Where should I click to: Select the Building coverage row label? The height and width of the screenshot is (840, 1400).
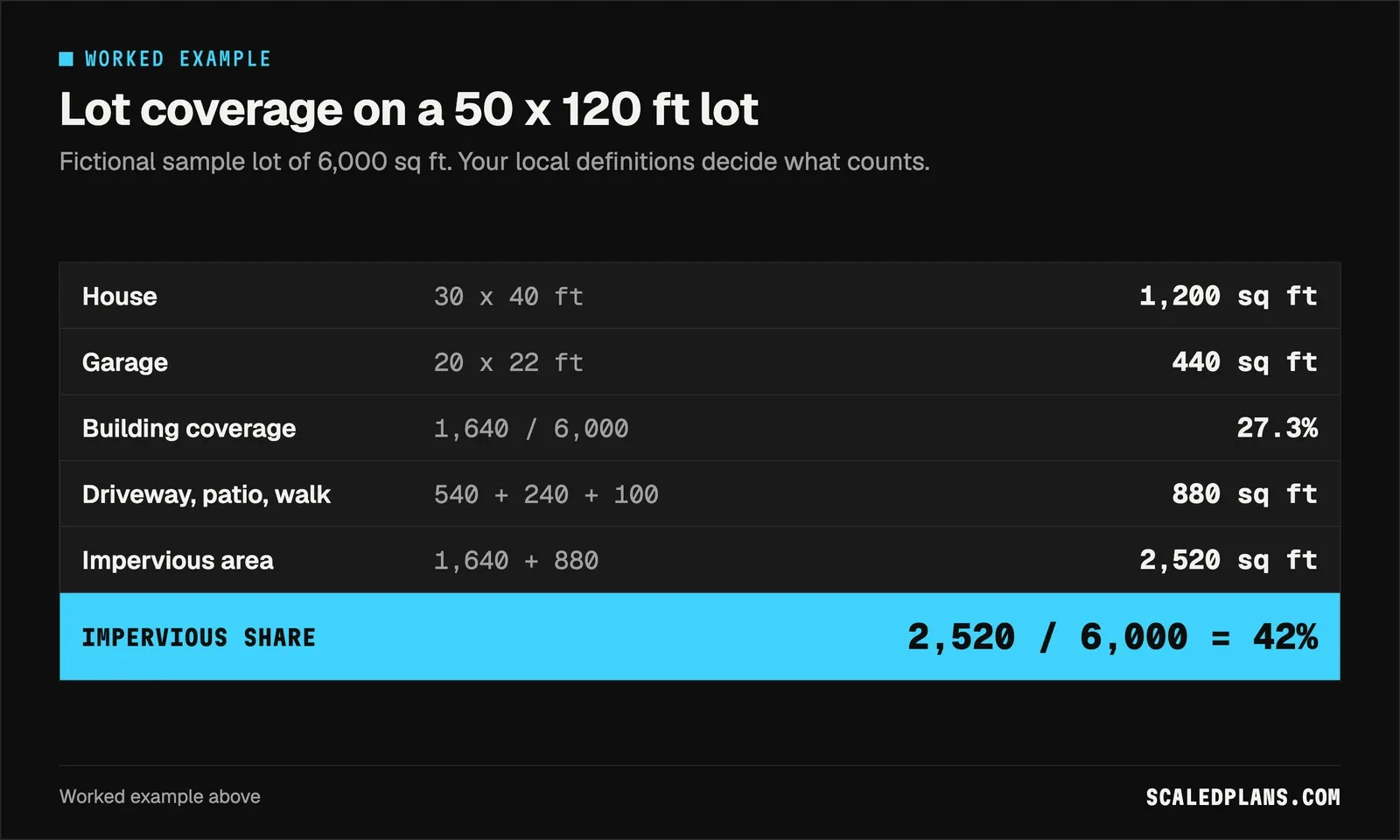[189, 429]
